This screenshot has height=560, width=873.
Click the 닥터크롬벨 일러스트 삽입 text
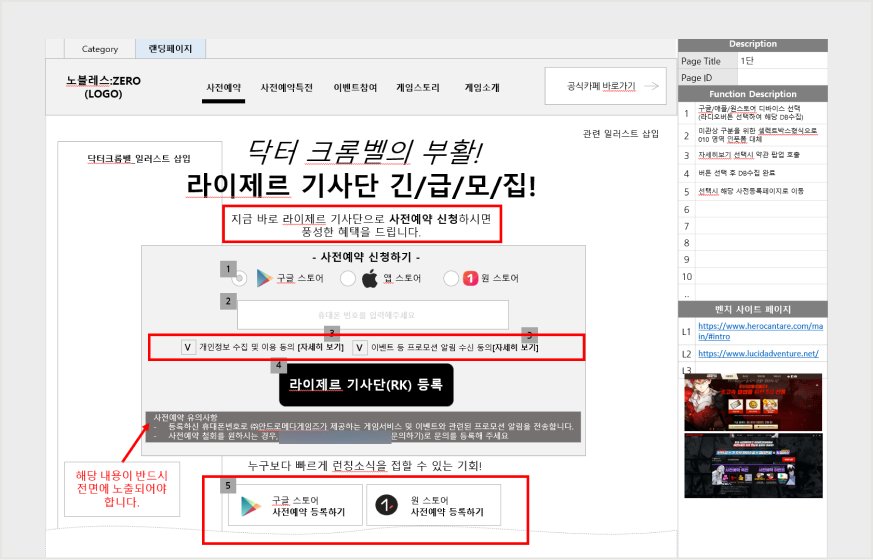[139, 159]
